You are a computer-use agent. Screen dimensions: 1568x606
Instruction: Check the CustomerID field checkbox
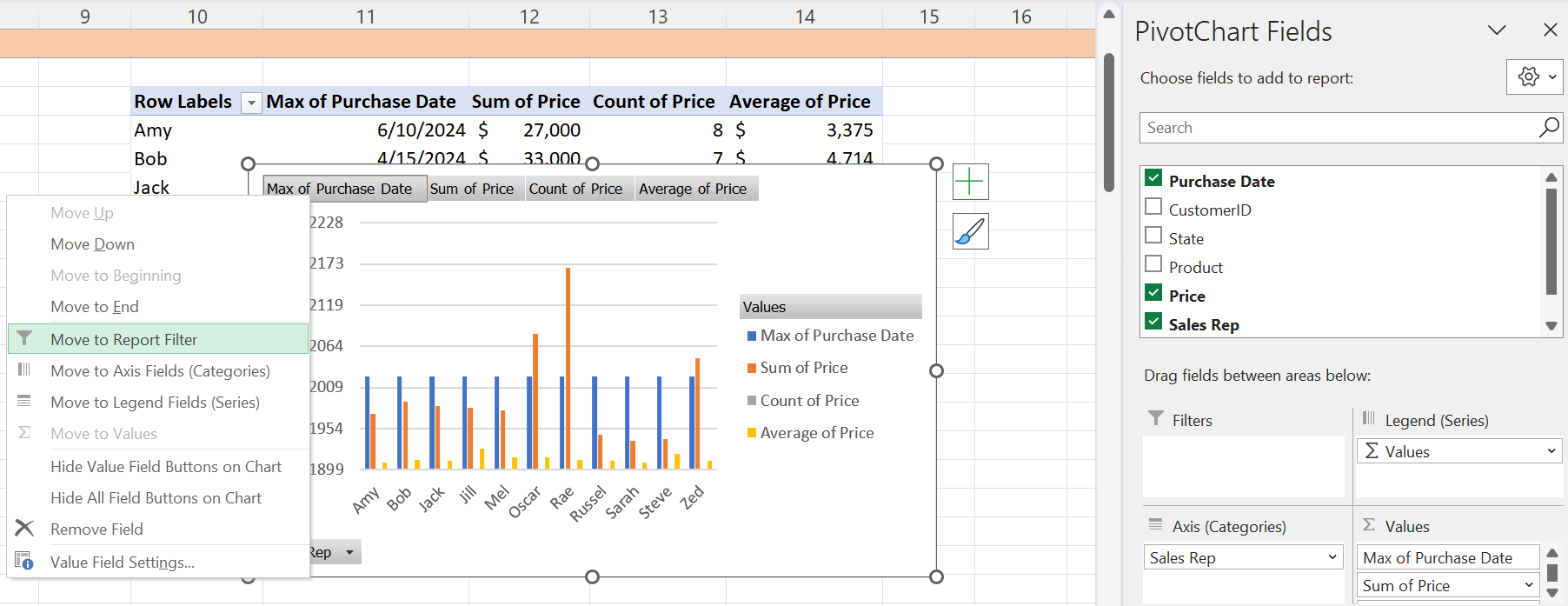(x=1153, y=208)
